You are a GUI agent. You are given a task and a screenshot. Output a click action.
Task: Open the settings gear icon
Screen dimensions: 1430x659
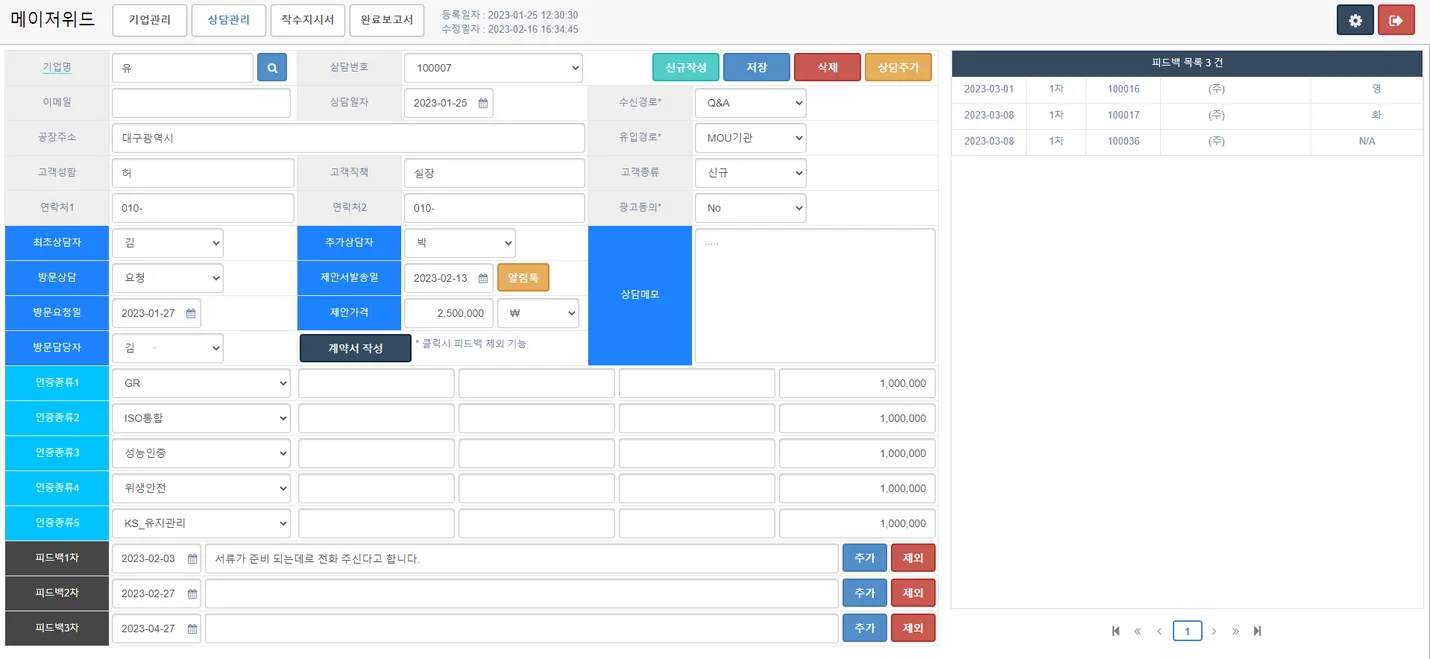coord(1355,20)
